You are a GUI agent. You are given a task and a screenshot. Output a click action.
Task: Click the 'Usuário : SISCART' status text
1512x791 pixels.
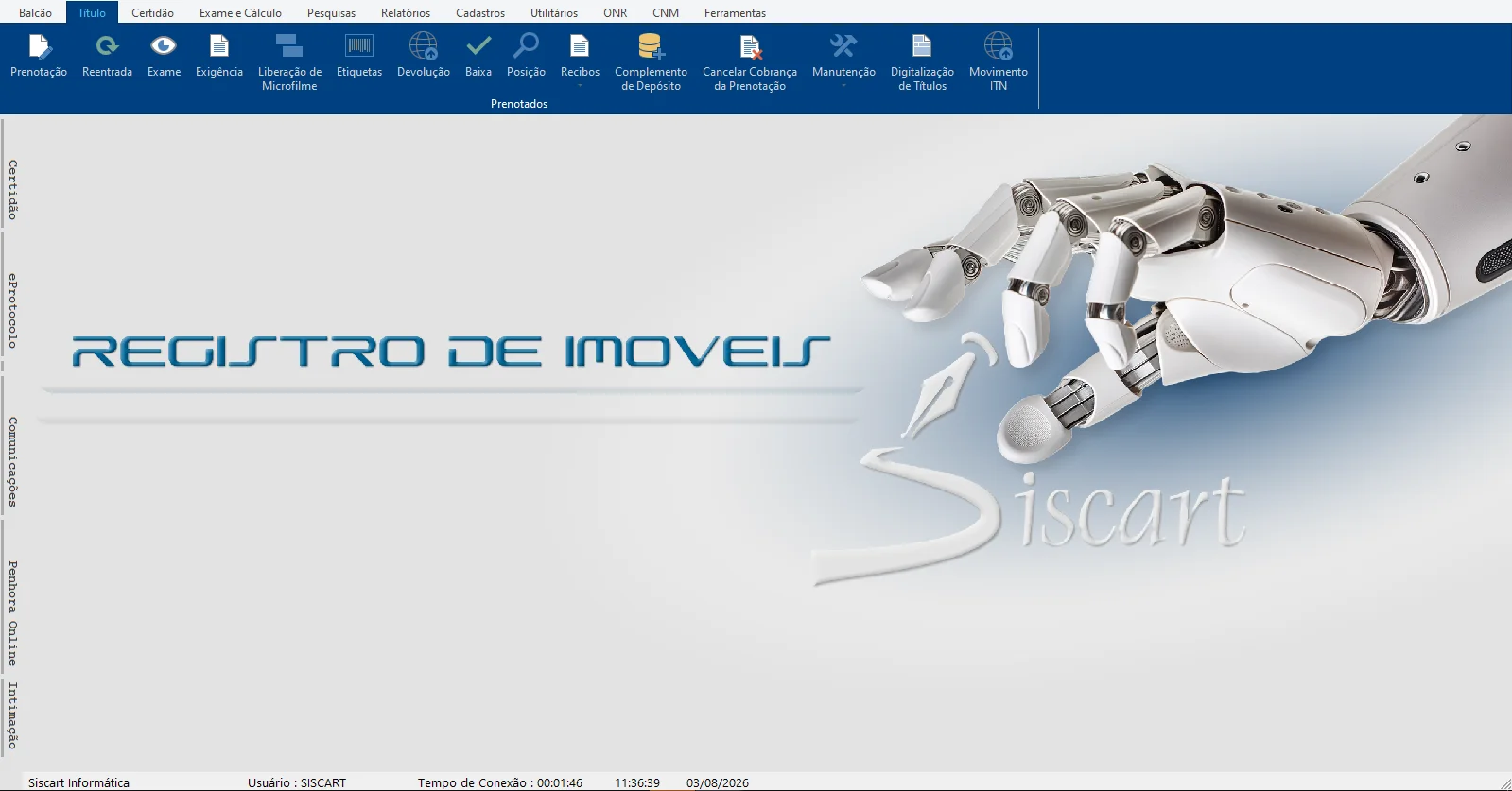click(x=297, y=782)
